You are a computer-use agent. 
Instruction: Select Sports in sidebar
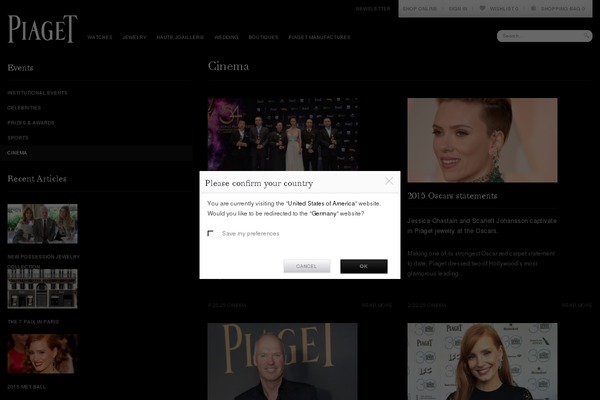pyautogui.click(x=18, y=137)
